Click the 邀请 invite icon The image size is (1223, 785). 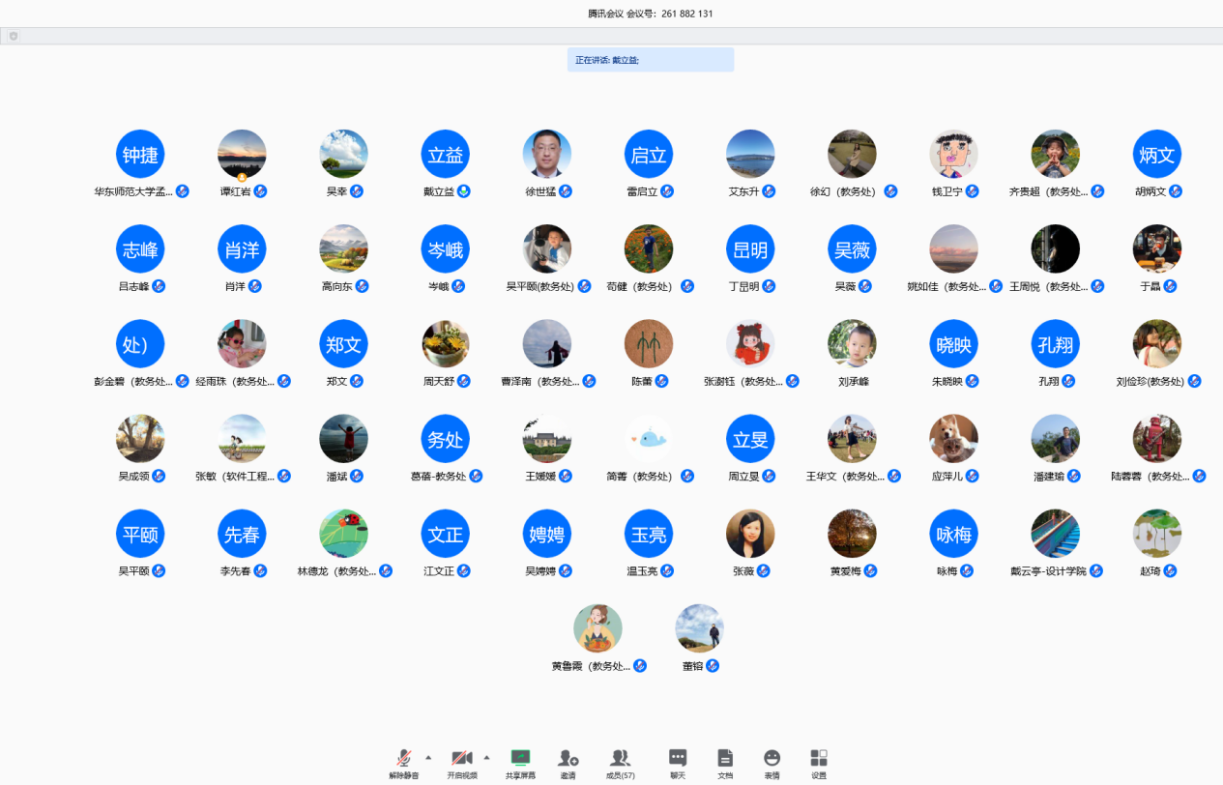(x=568, y=763)
